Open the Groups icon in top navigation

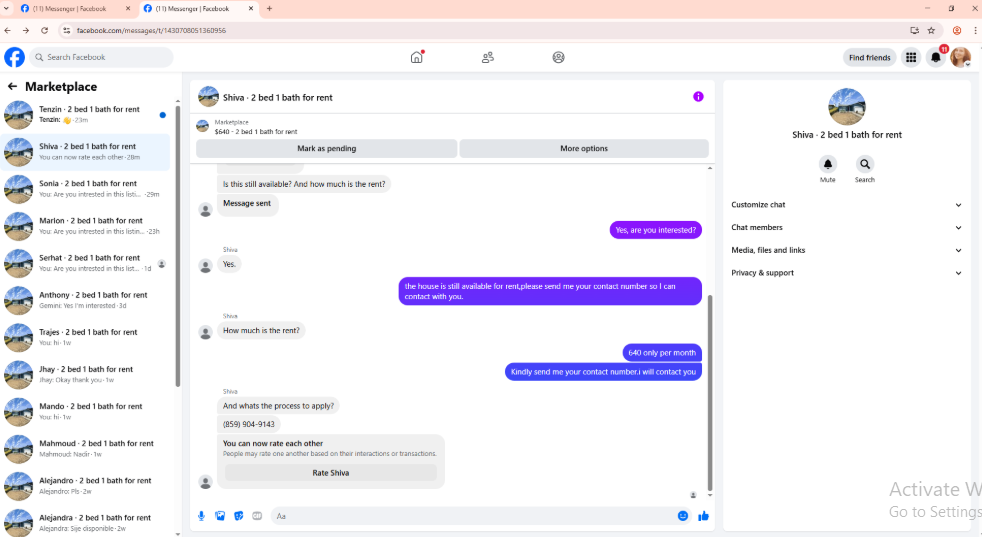(x=559, y=57)
